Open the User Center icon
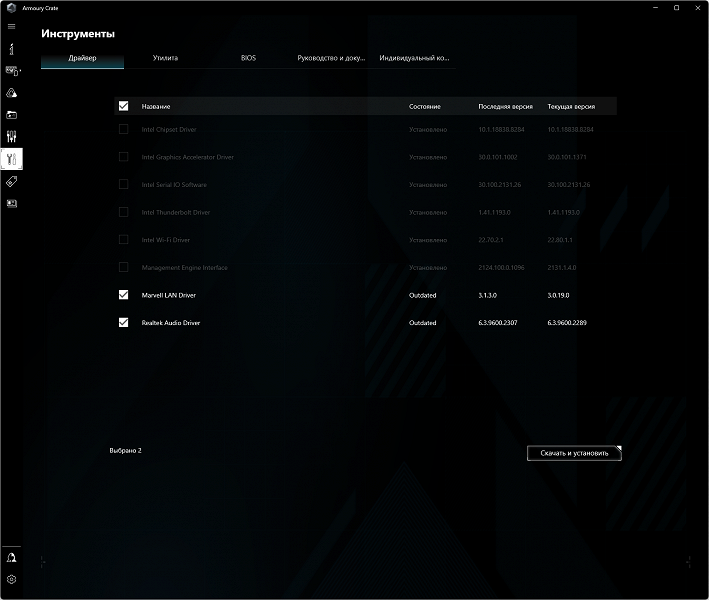This screenshot has height=600, width=709. 11,557
